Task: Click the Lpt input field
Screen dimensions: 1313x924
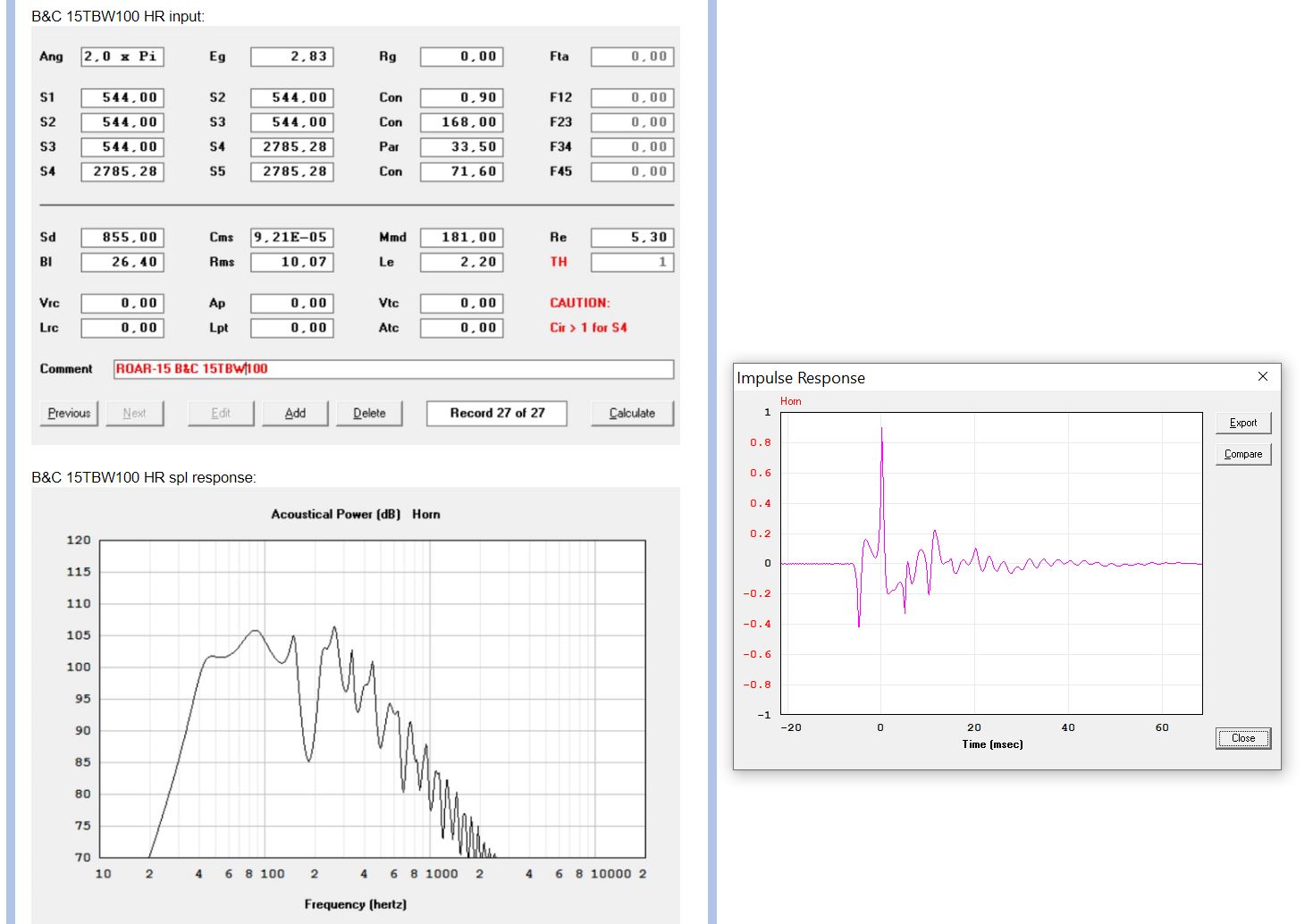Action: [x=291, y=328]
